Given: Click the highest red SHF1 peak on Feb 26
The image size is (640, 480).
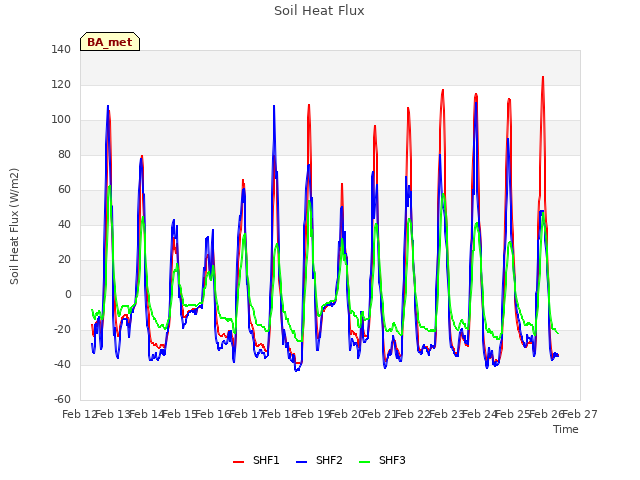Looking at the screenshot, I should pos(543,77).
